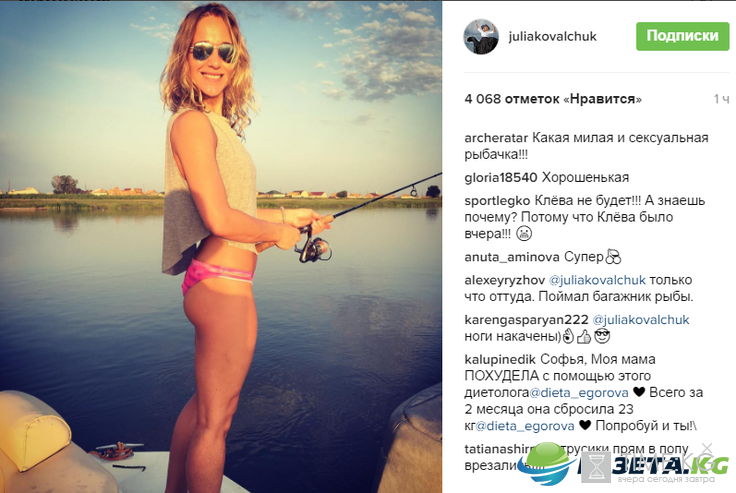Click first @dieta_egorova mention link
The height and width of the screenshot is (493, 736).
[578, 393]
